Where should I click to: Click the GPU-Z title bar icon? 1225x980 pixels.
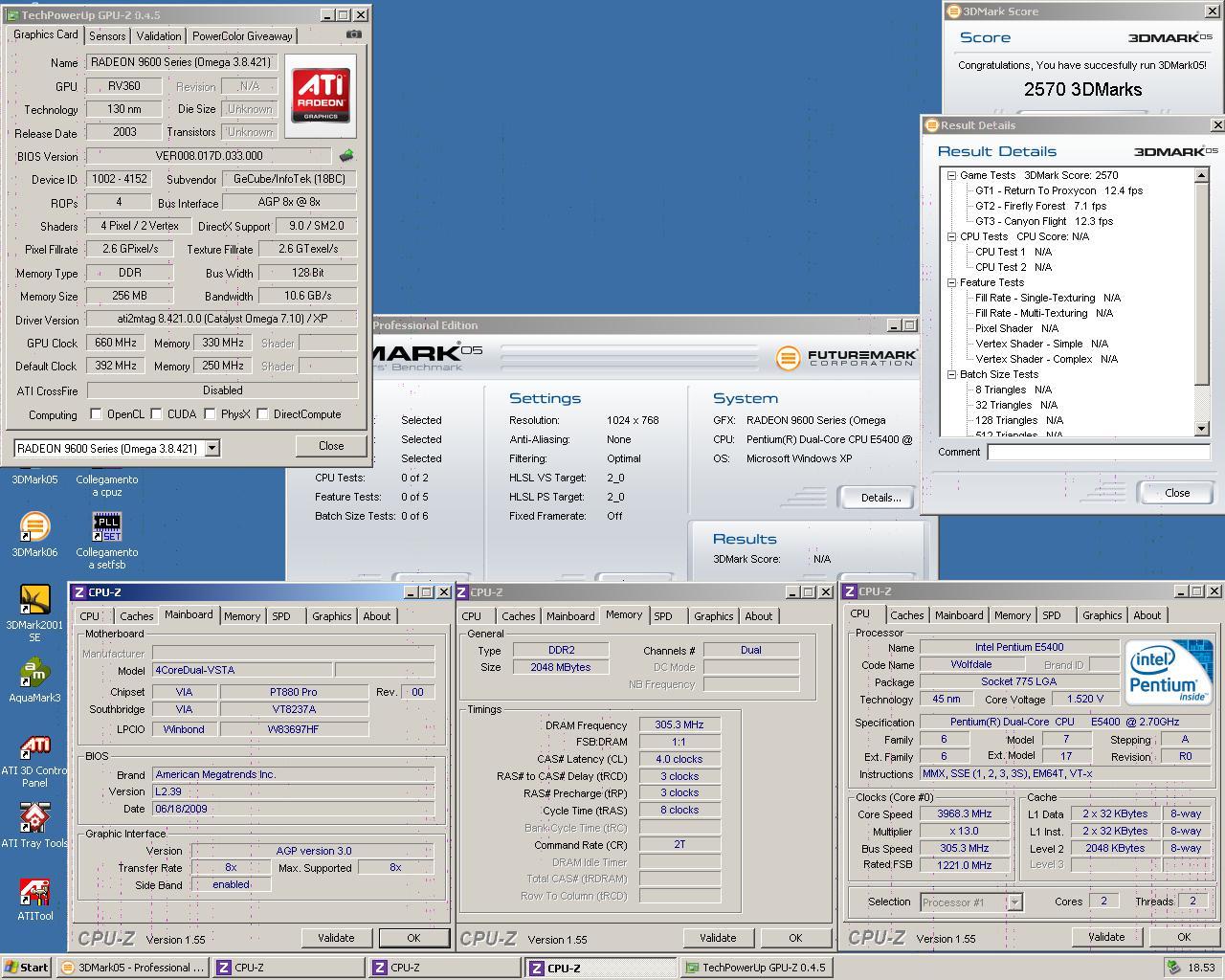coord(11,15)
